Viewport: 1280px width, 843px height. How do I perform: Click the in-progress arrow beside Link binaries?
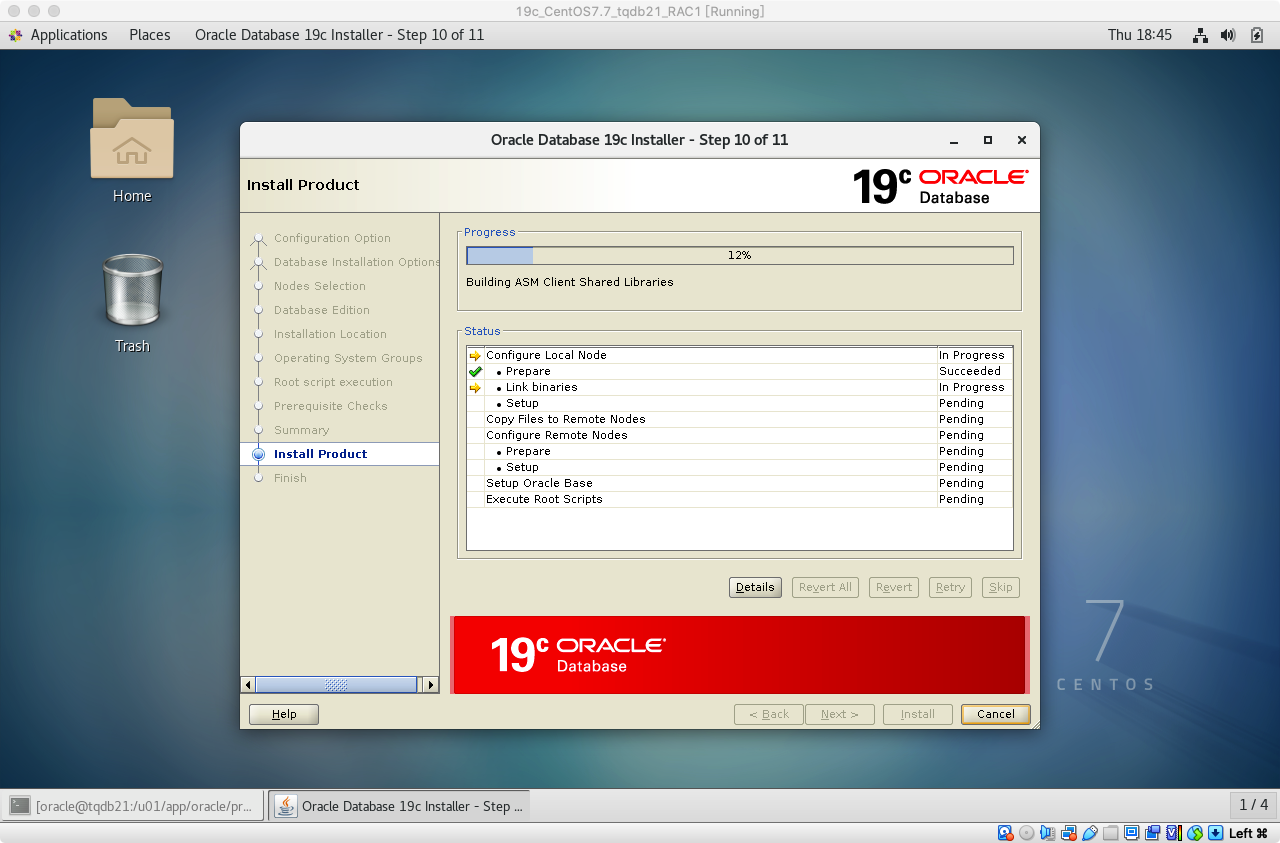coord(475,388)
